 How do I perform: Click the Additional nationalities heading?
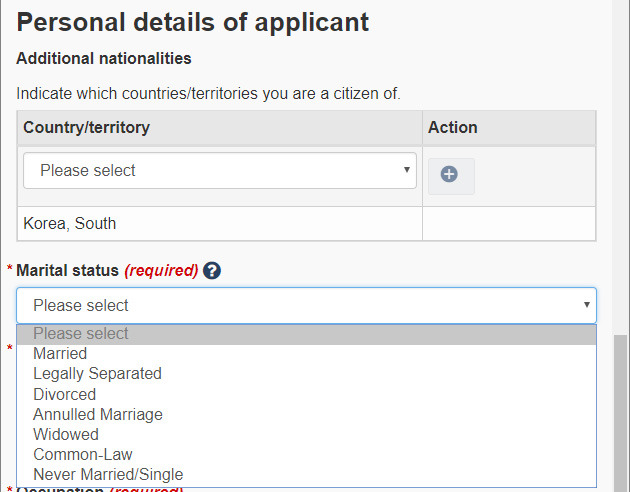(104, 59)
